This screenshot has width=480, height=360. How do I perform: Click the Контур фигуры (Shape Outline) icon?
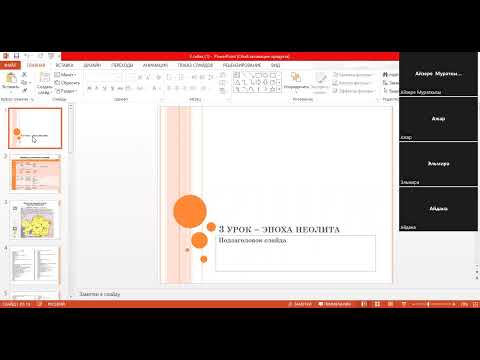(335, 83)
